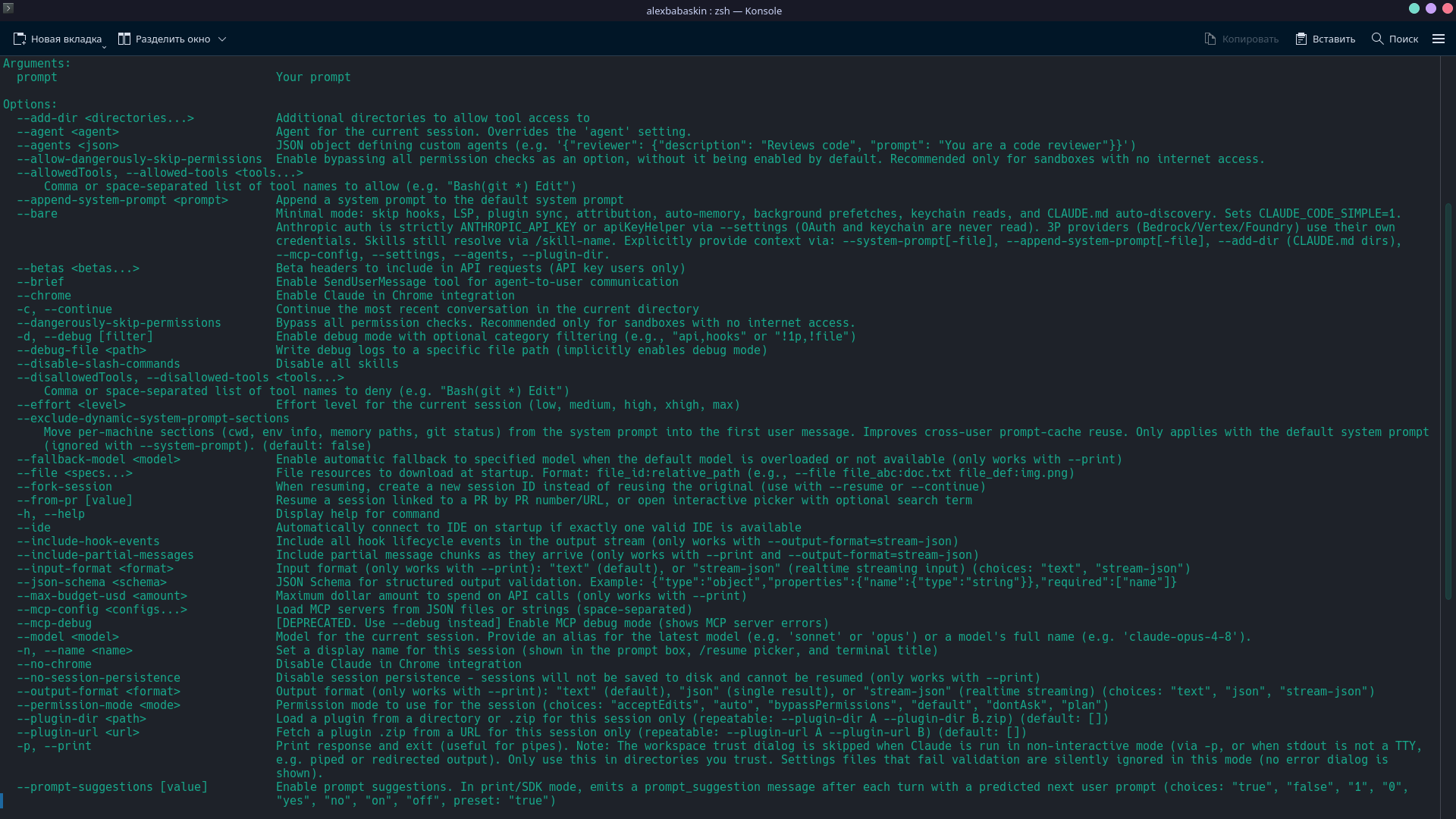Click the --plugin-url <url> option text
Image resolution: width=1456 pixels, height=819 pixels.
click(x=78, y=733)
